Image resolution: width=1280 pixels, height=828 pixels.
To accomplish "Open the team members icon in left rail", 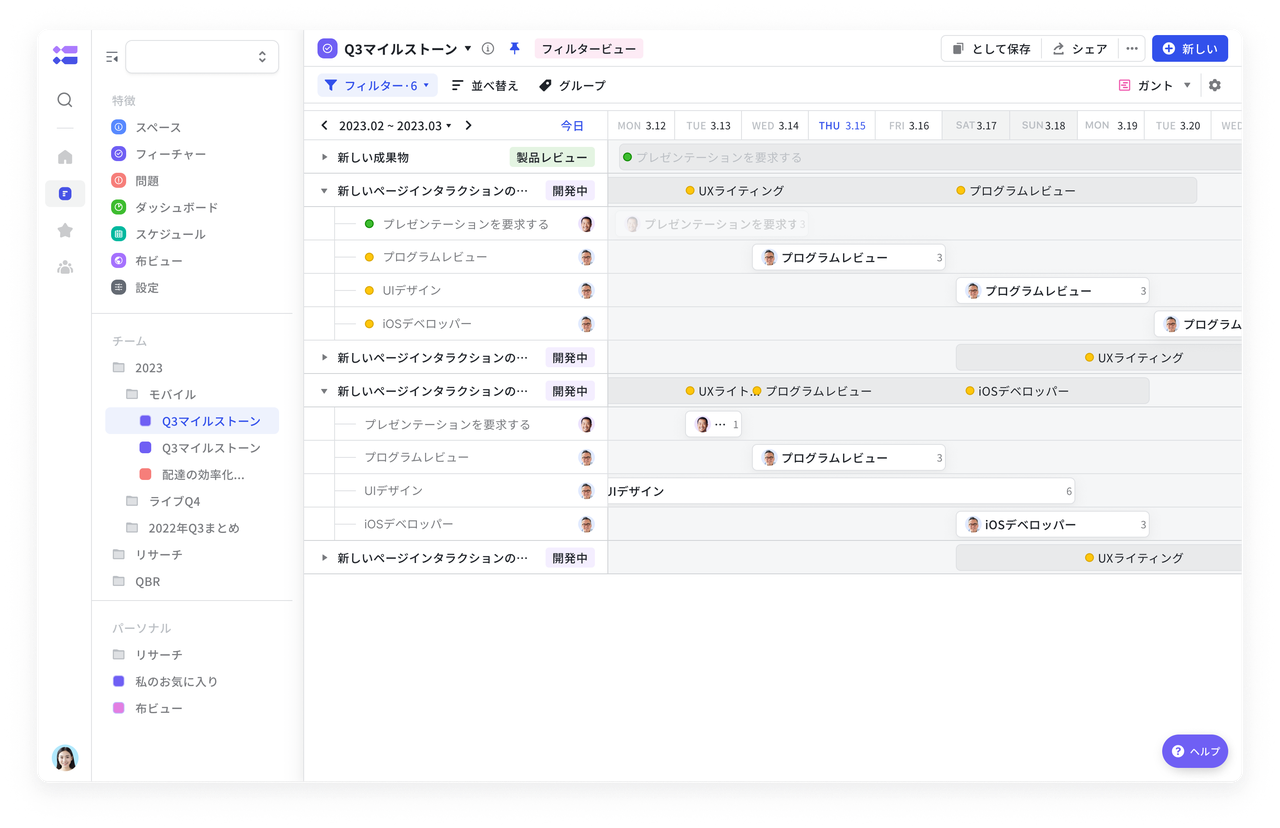I will coord(64,266).
